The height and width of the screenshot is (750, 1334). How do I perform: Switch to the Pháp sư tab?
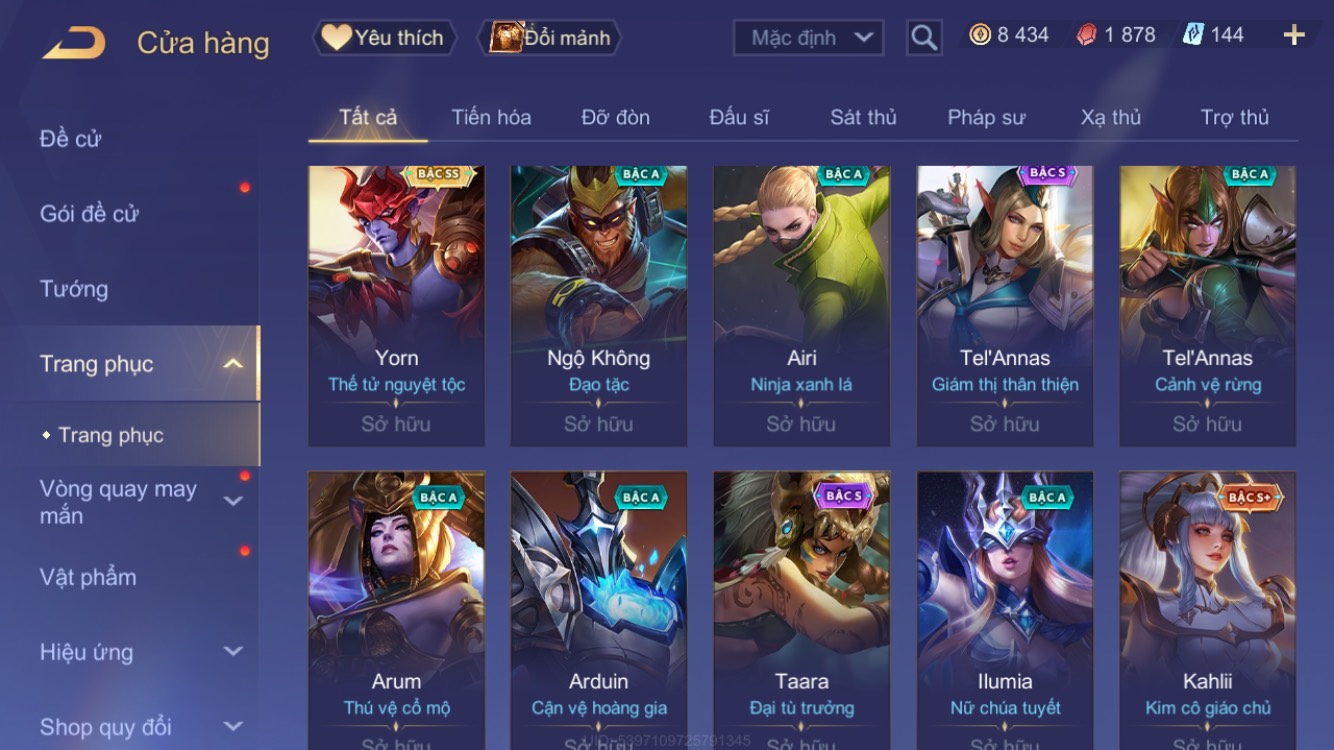(x=986, y=117)
